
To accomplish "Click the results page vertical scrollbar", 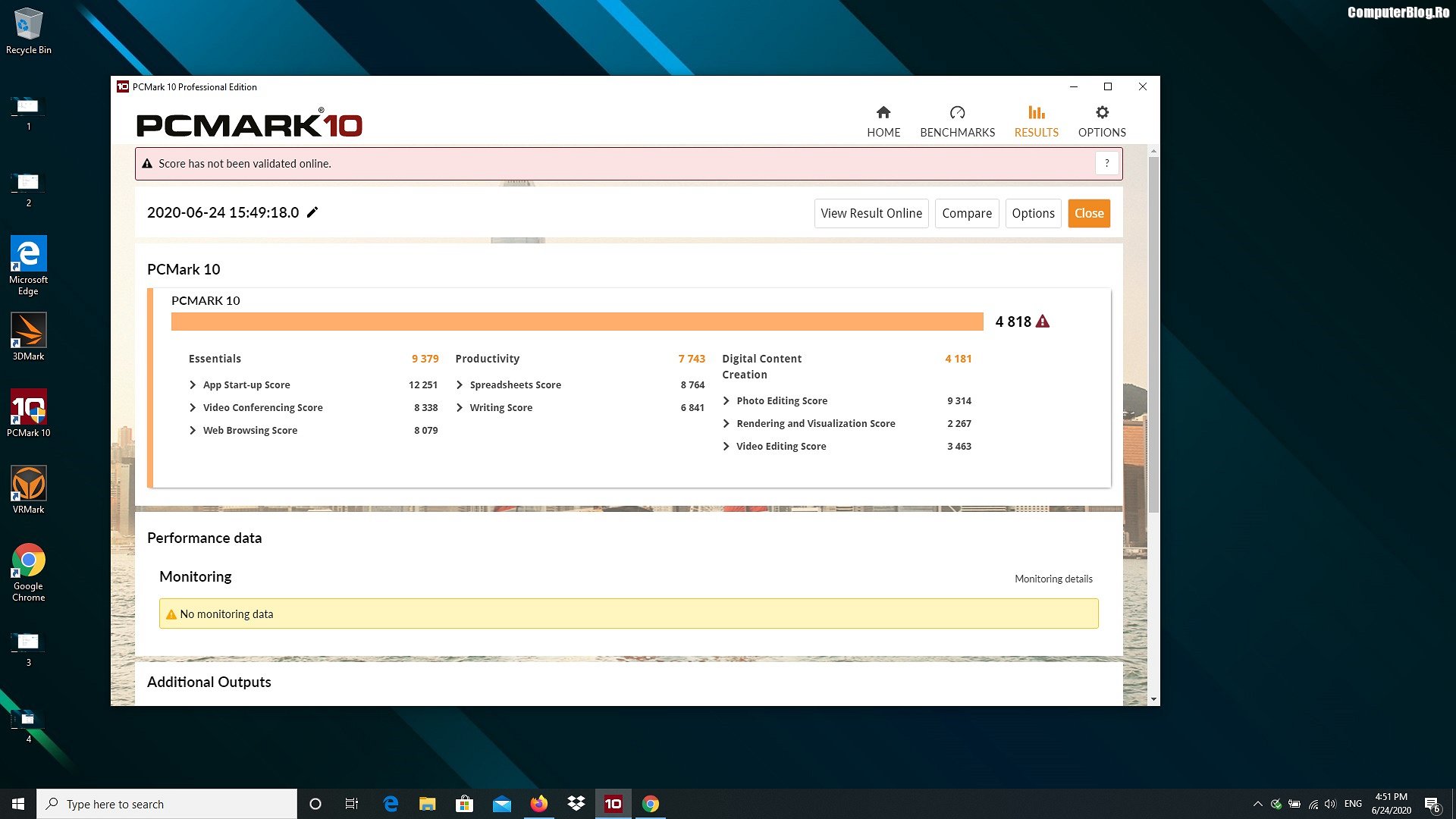I will pyautogui.click(x=1153, y=334).
